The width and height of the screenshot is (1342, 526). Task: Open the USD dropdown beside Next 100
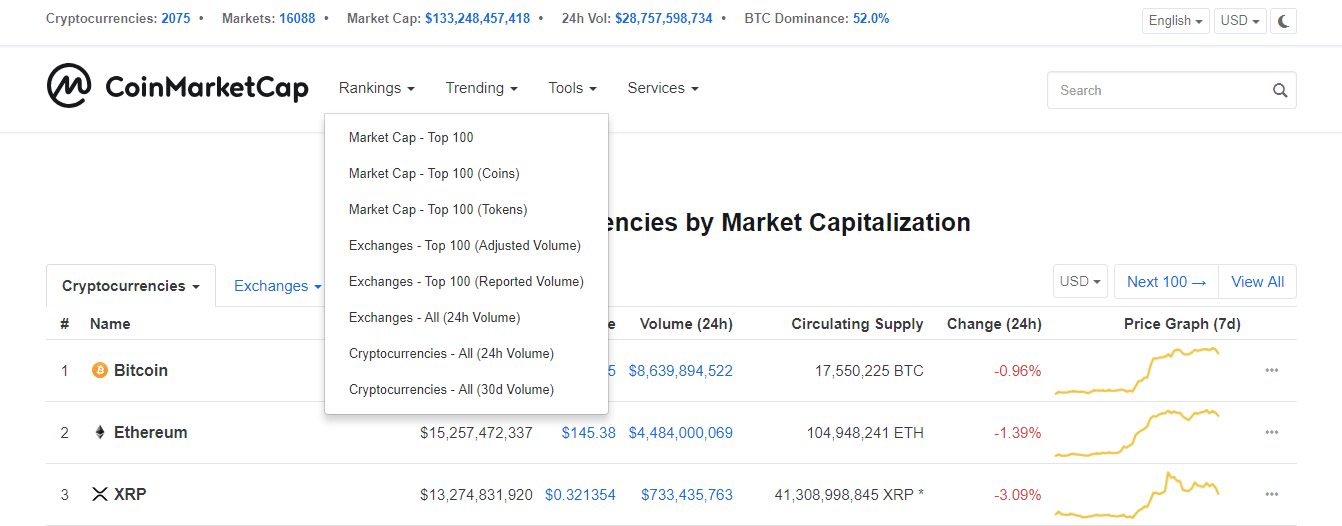pyautogui.click(x=1081, y=282)
